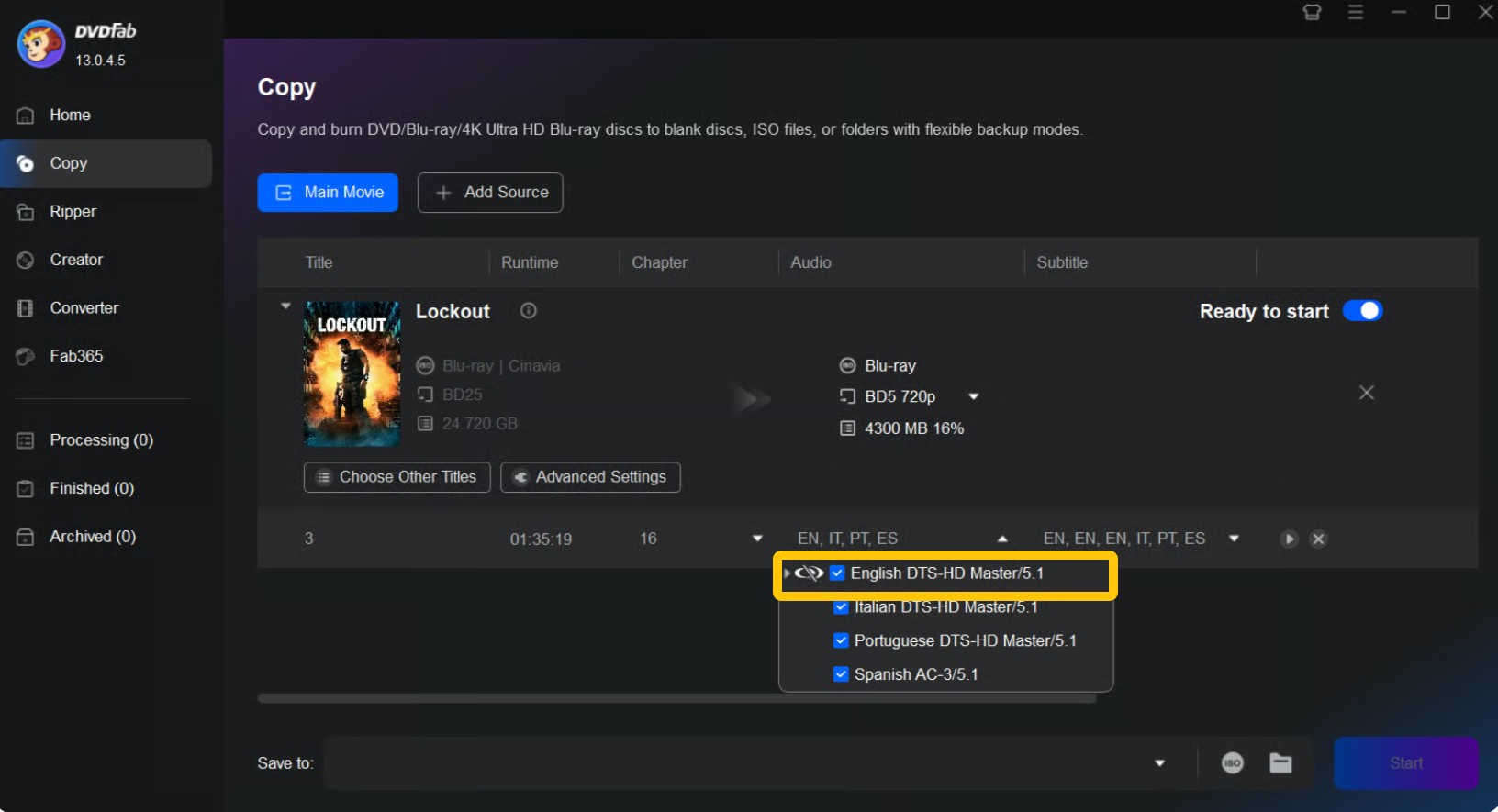Viewport: 1498px width, 812px height.
Task: Remove the Lockout source task
Action: click(1366, 393)
